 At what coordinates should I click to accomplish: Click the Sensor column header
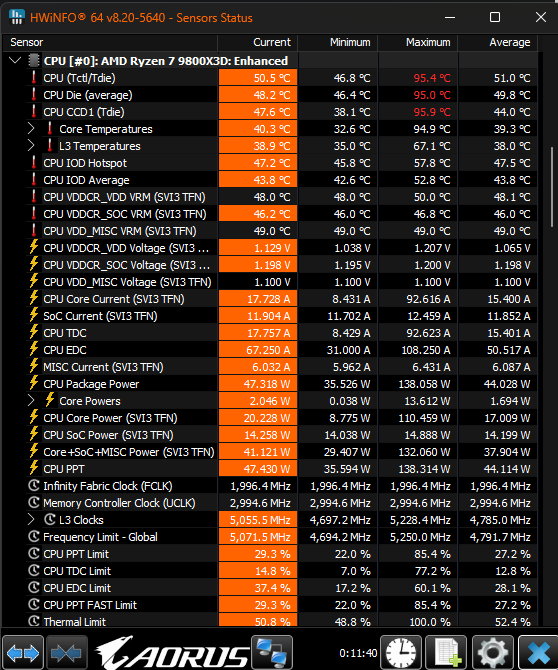tap(110, 42)
